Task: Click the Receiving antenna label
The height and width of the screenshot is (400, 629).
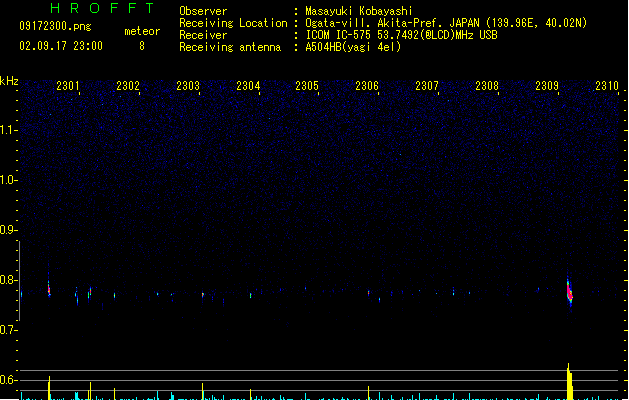Action: [230, 47]
